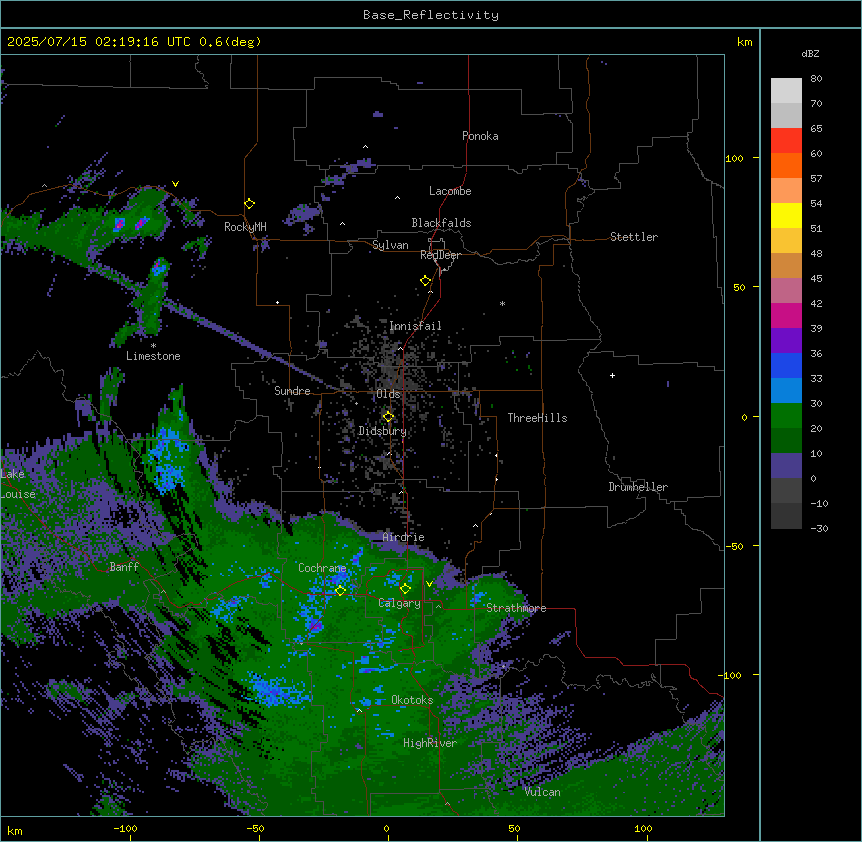Select the yellow diamond marker below Cochrane
Image resolution: width=862 pixels, height=842 pixels.
pyautogui.click(x=340, y=591)
